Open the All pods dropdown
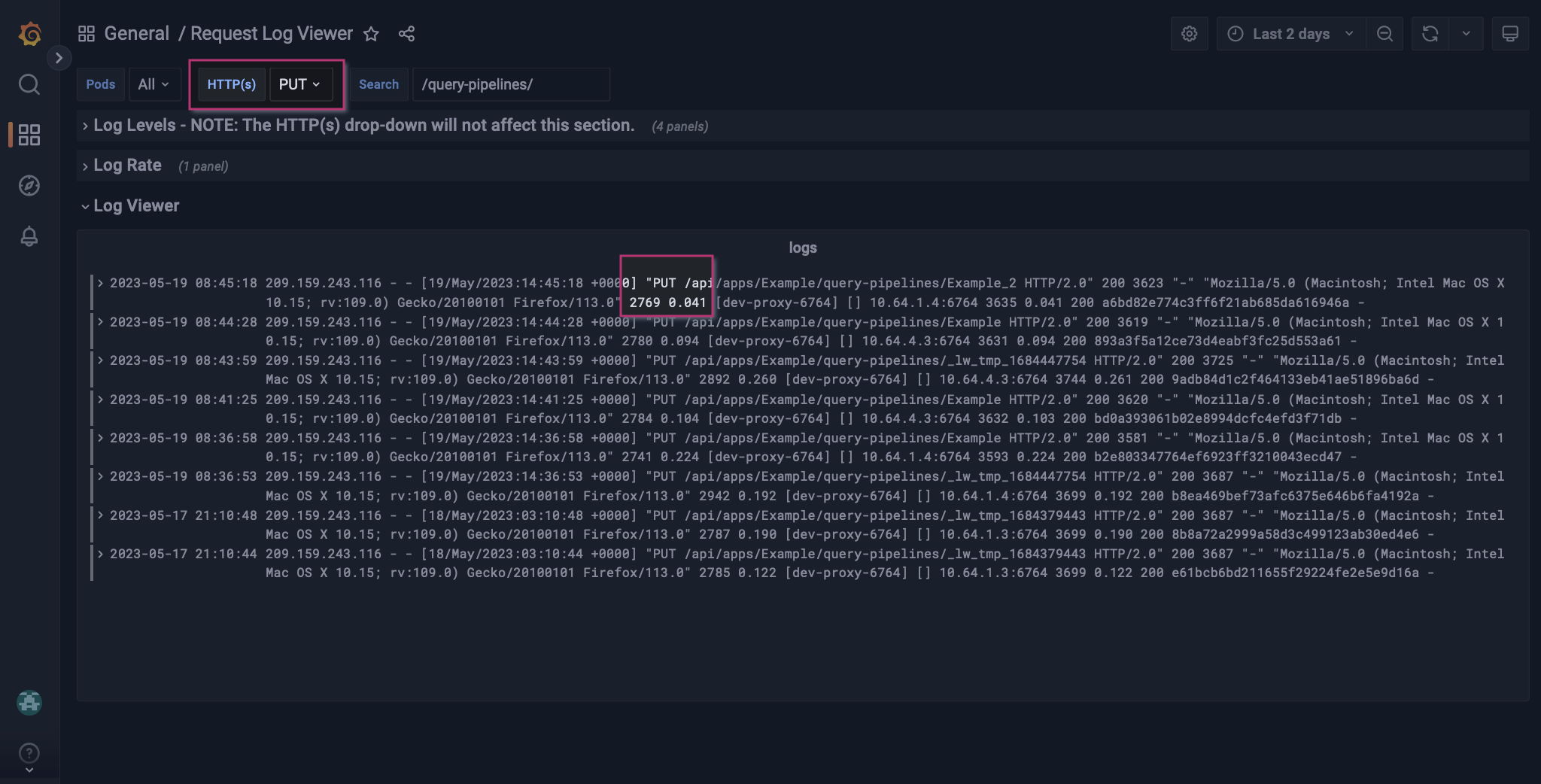This screenshot has height=784, width=1541. click(154, 84)
